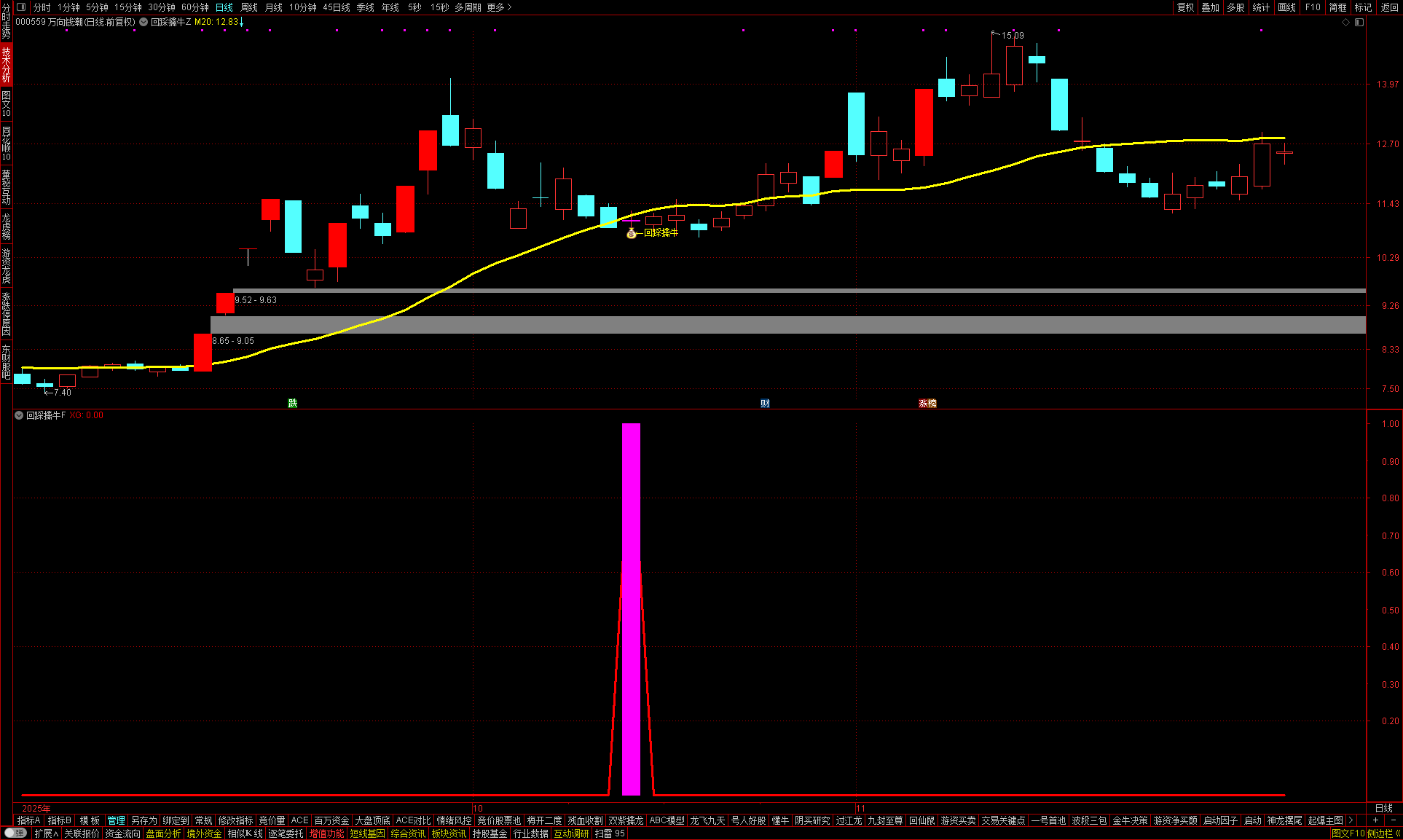Click the panel layout icon top-left

[21, 7]
